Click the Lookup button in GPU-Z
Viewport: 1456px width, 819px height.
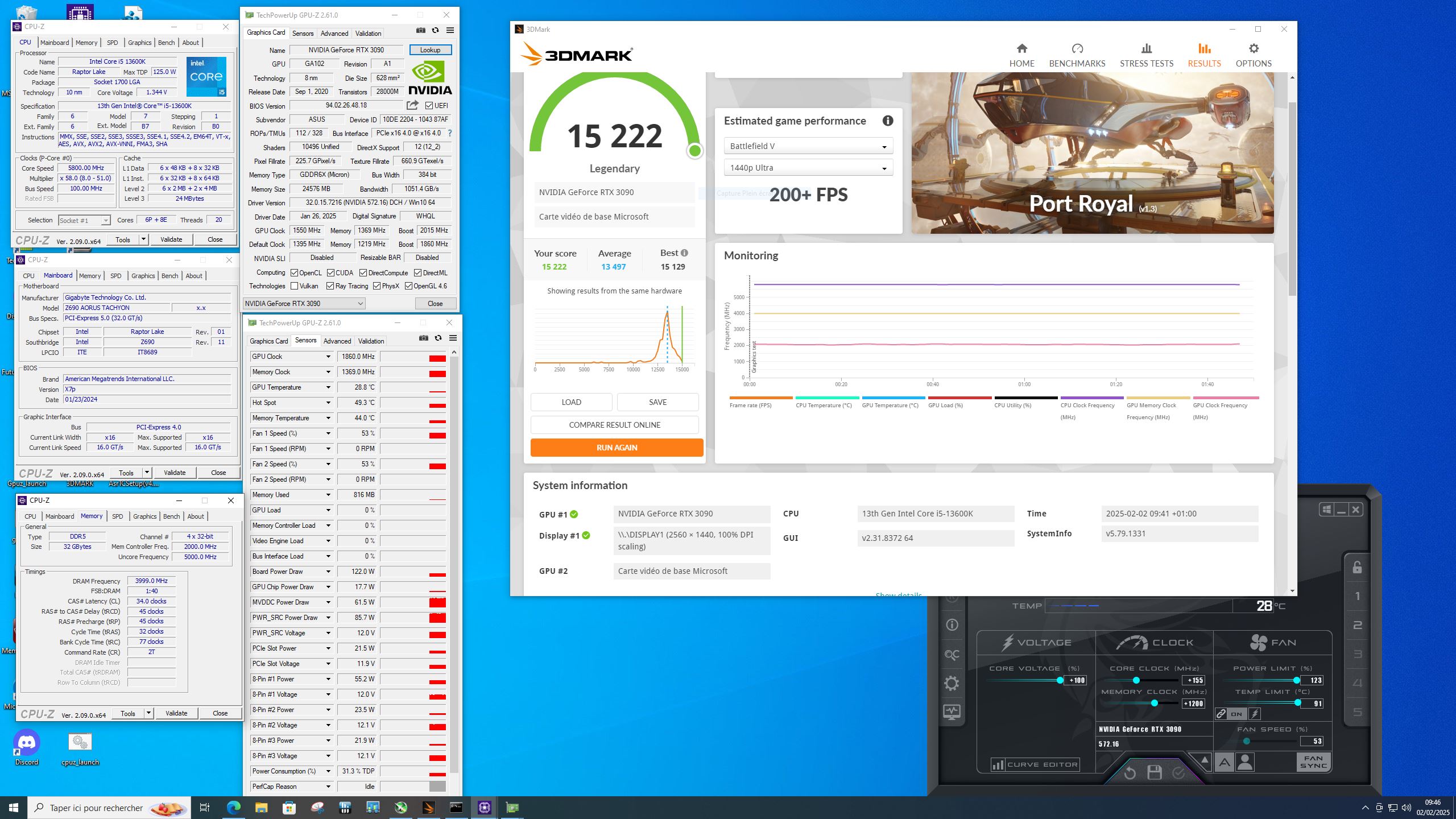coord(430,50)
